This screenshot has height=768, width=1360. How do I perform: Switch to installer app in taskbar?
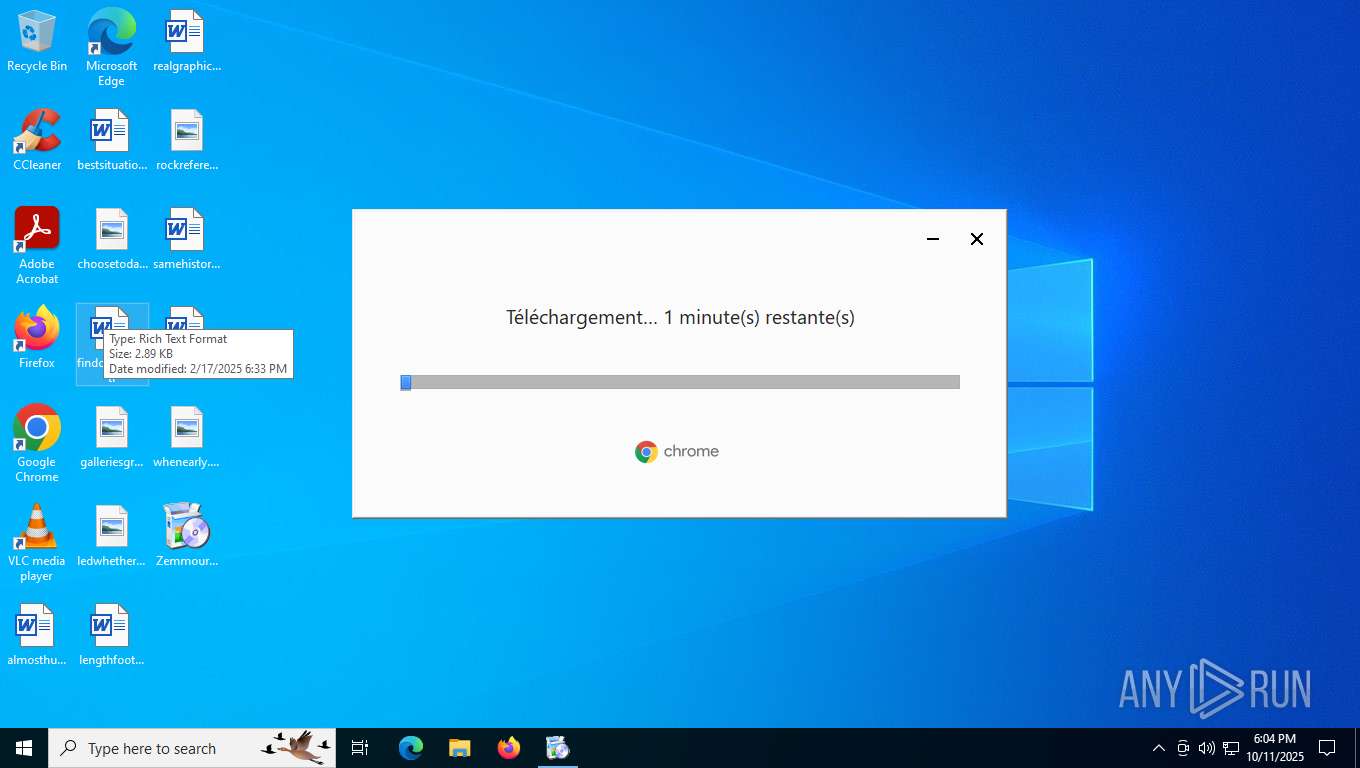tap(557, 748)
